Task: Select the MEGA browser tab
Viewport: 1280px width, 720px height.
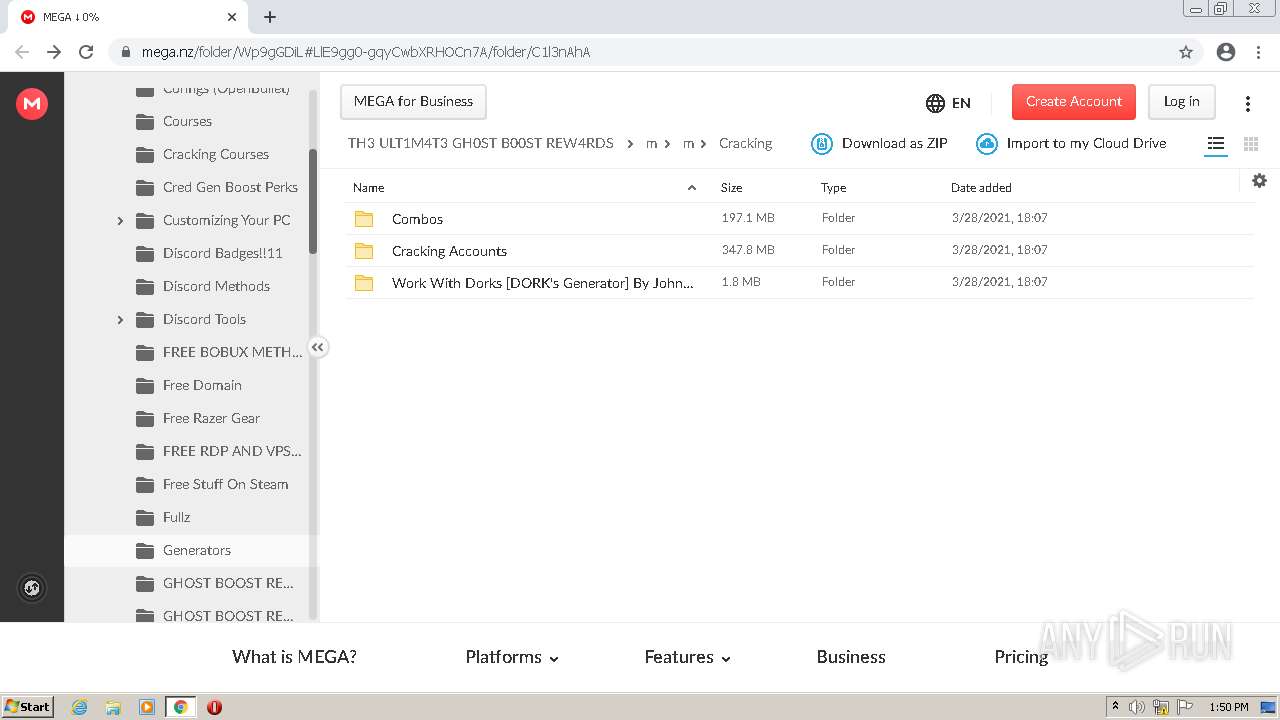Action: pos(128,17)
